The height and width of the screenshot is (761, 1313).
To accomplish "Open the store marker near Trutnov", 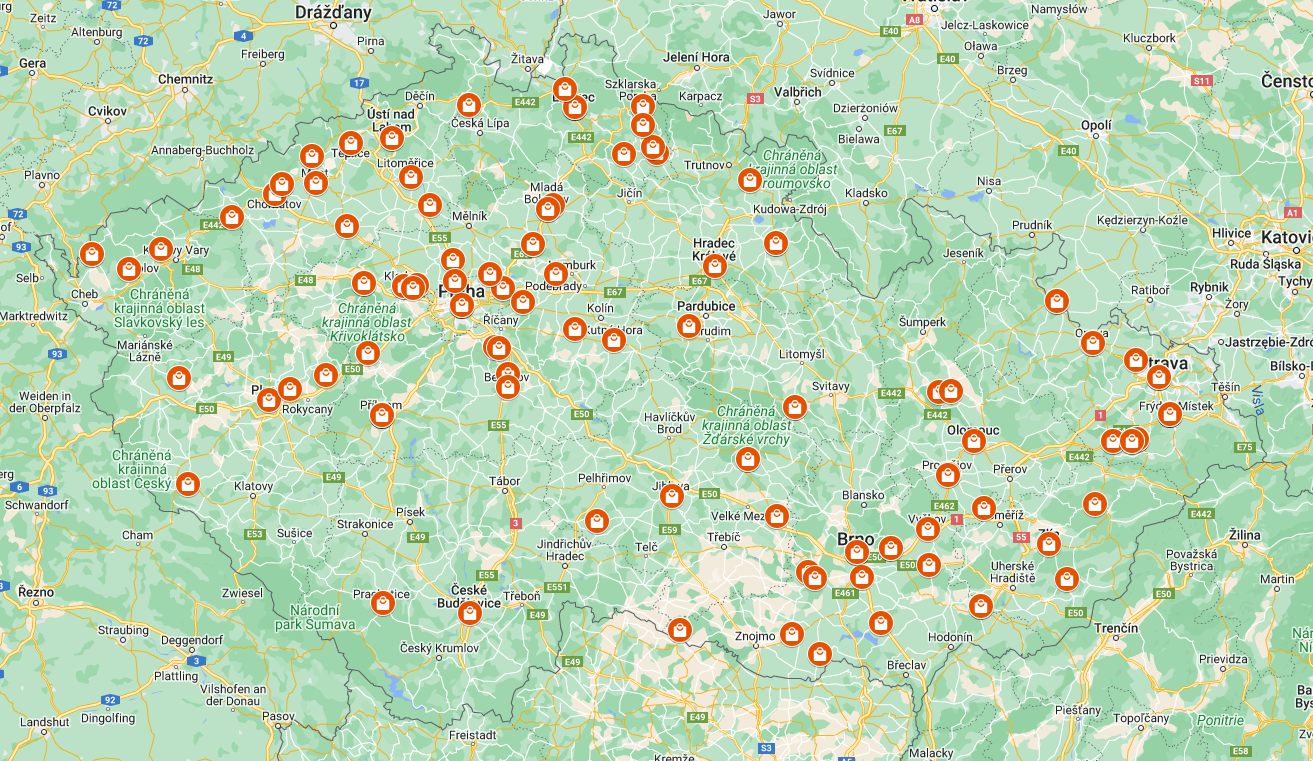I will [x=749, y=179].
